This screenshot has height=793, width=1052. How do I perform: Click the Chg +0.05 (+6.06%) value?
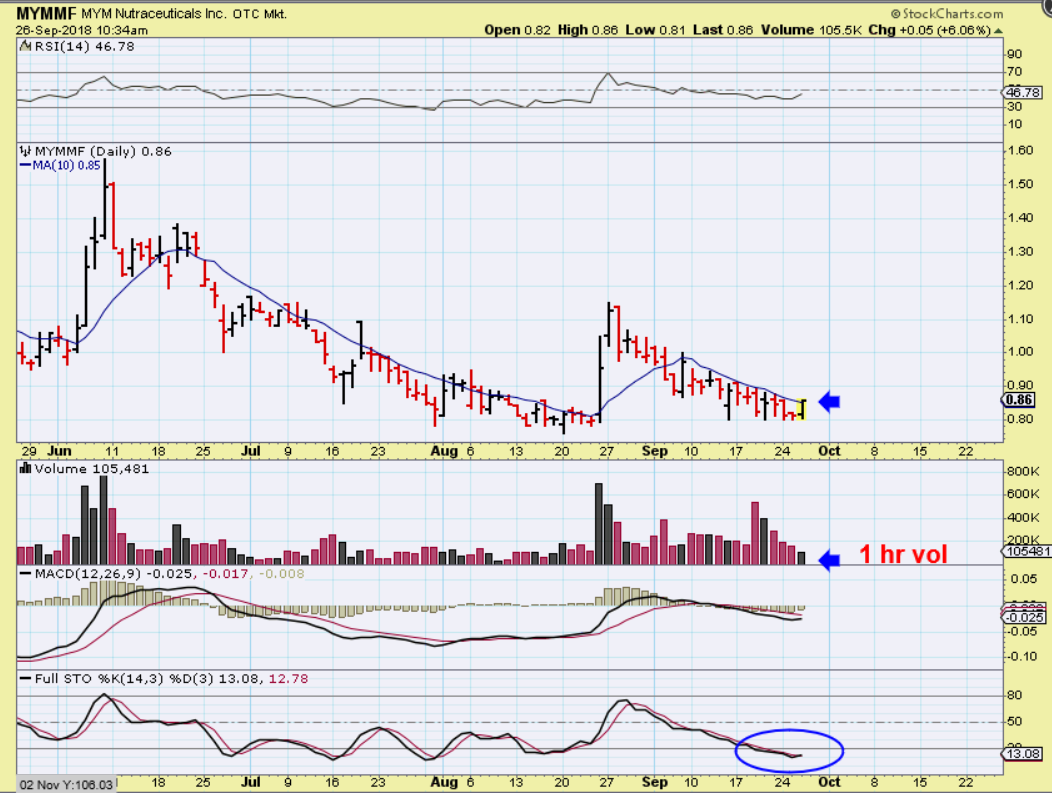[929, 30]
